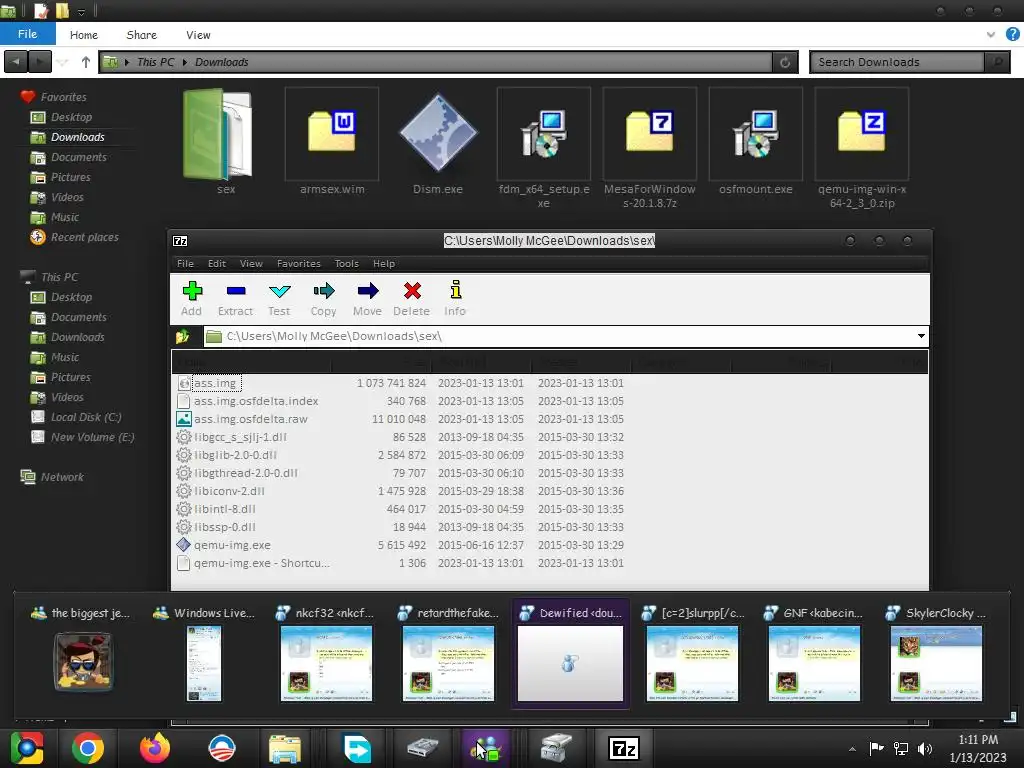Expand the 7-Zip address path dropdown
The image size is (1024, 768).
click(921, 336)
